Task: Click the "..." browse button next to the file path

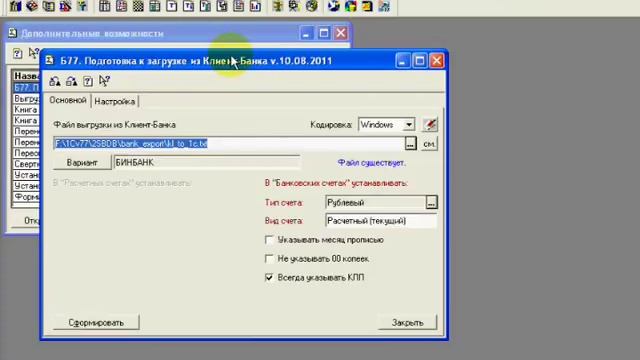Action: pyautogui.click(x=411, y=144)
